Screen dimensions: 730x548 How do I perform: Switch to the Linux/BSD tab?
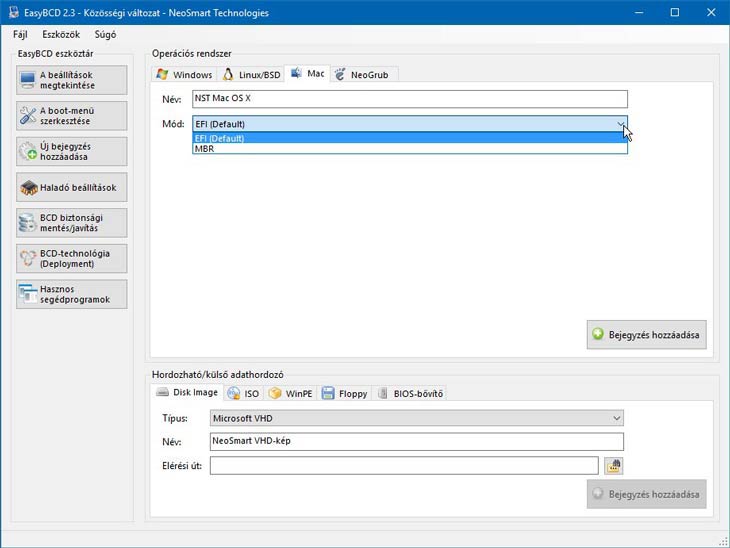(251, 75)
